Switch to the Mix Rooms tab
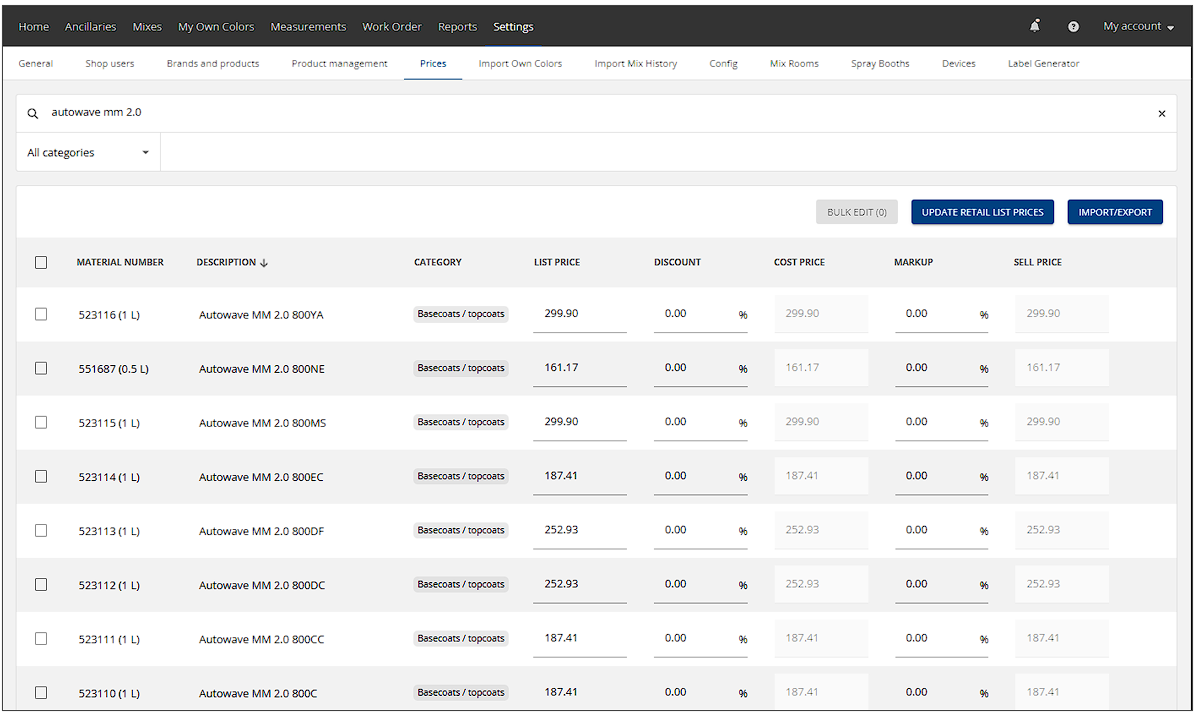Screen dimensions: 1198x715 click(794, 63)
